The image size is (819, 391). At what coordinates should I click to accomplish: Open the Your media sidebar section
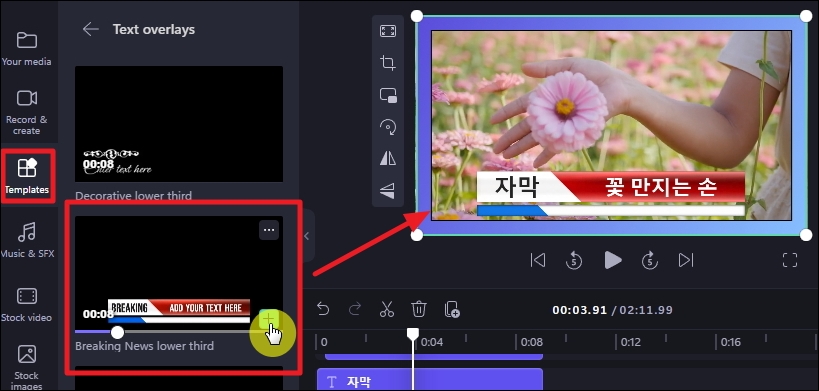pyautogui.click(x=26, y=49)
